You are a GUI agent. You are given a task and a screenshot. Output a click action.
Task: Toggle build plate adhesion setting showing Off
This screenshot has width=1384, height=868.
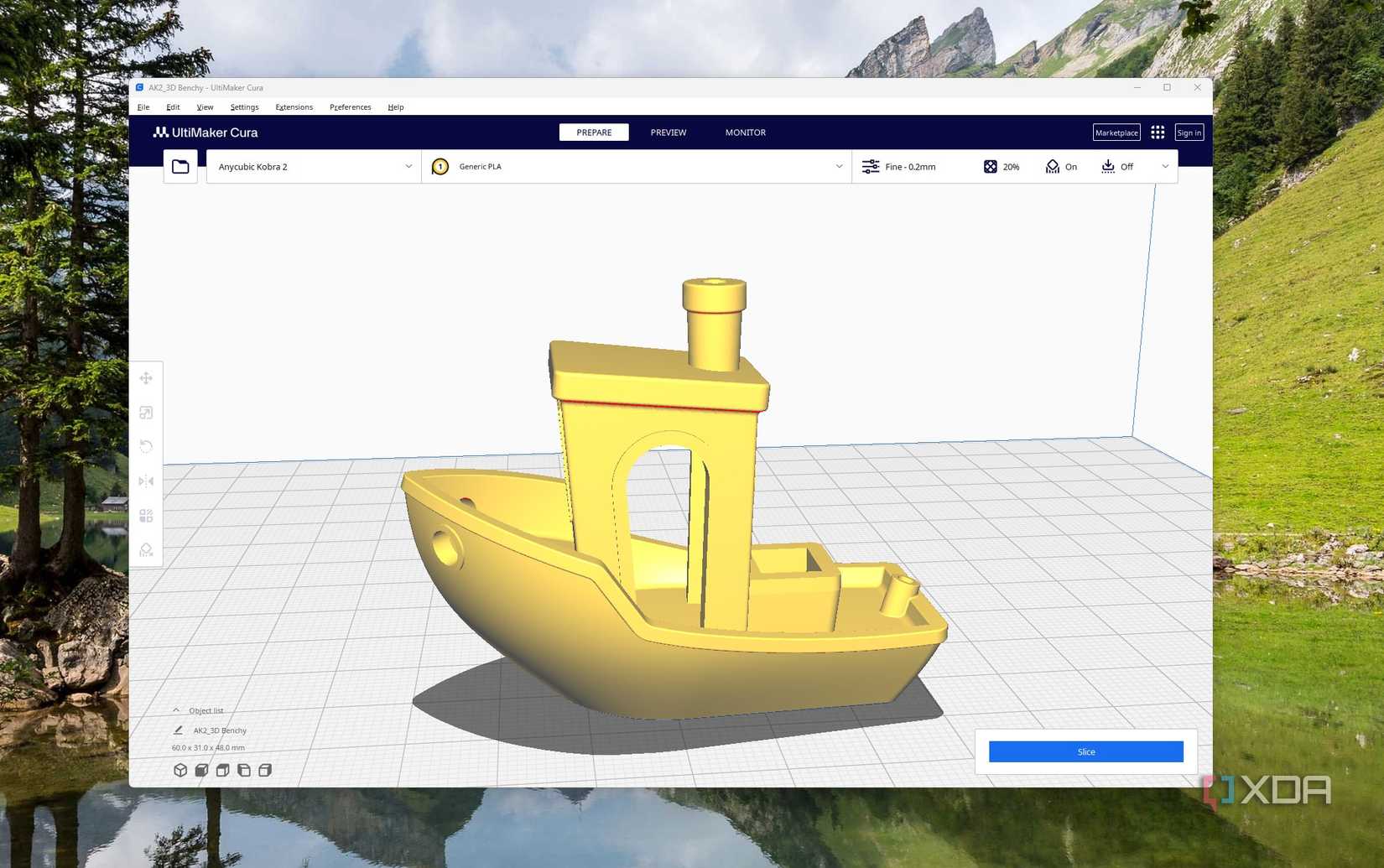click(1117, 166)
